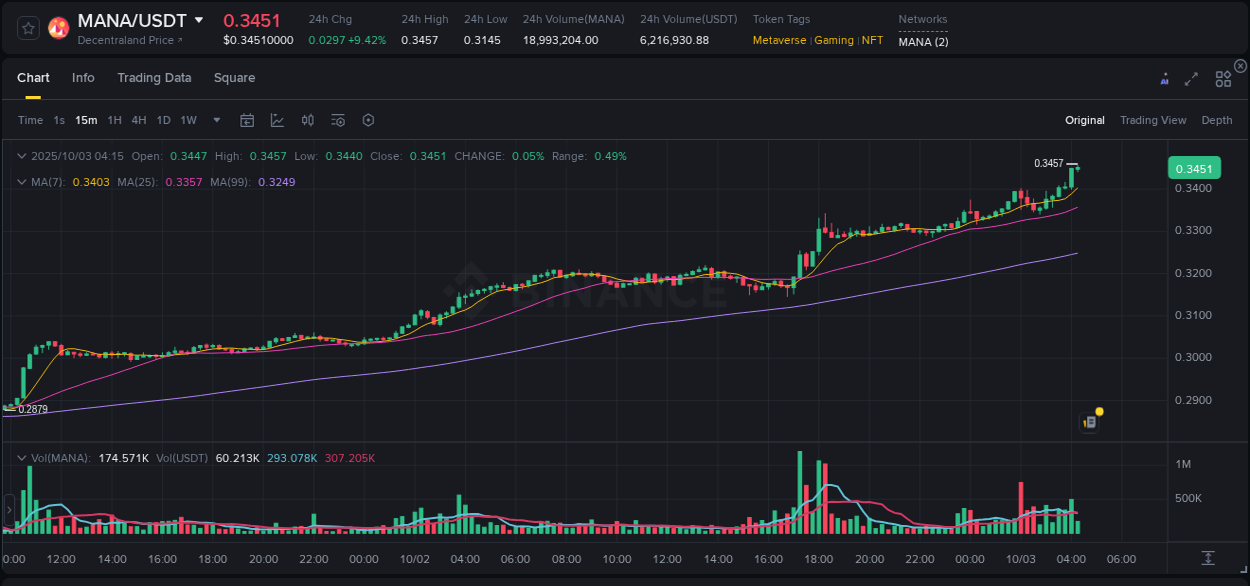1250x586 pixels.
Task: Switch to Trading View chart mode
Action: pos(1153,120)
